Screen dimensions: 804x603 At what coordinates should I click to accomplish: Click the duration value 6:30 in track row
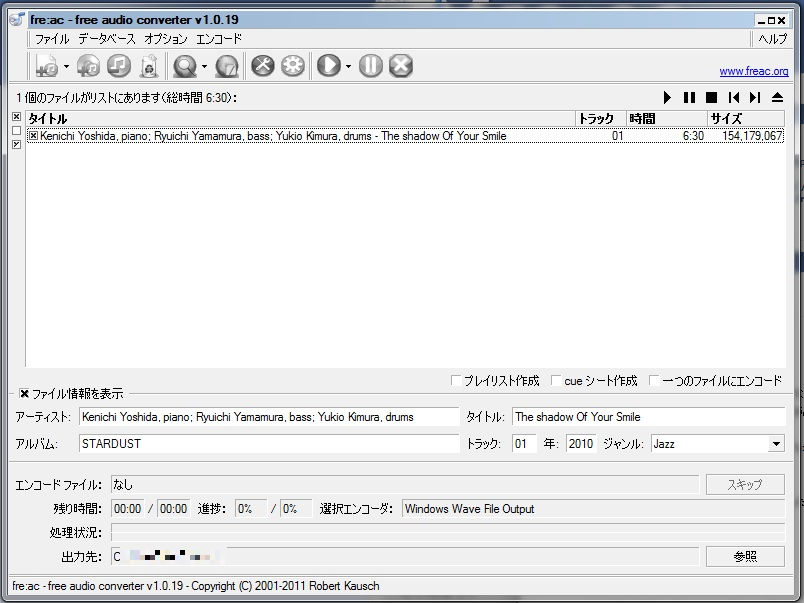693,136
